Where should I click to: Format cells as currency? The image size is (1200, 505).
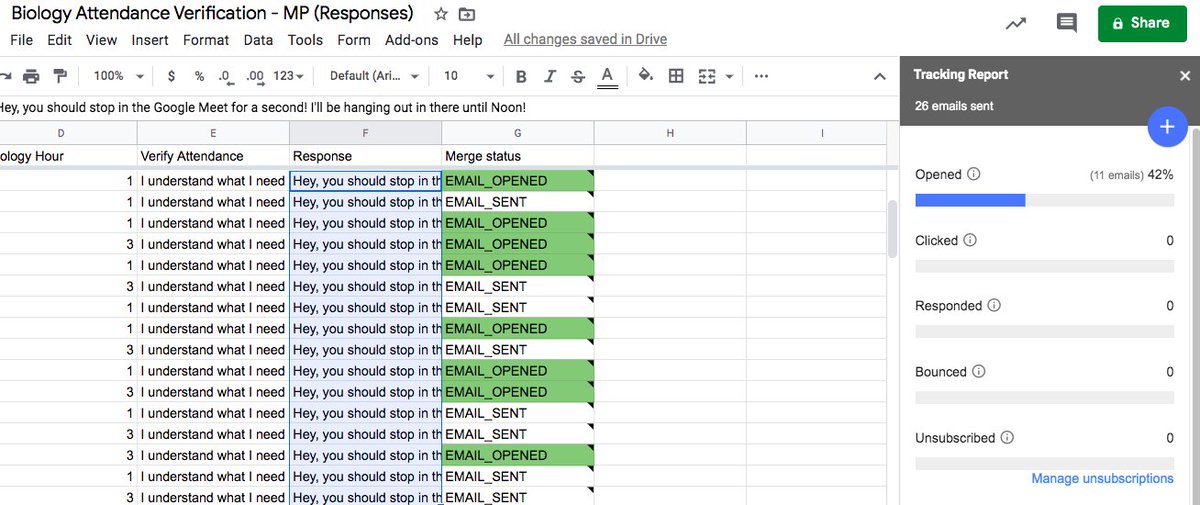pos(172,76)
